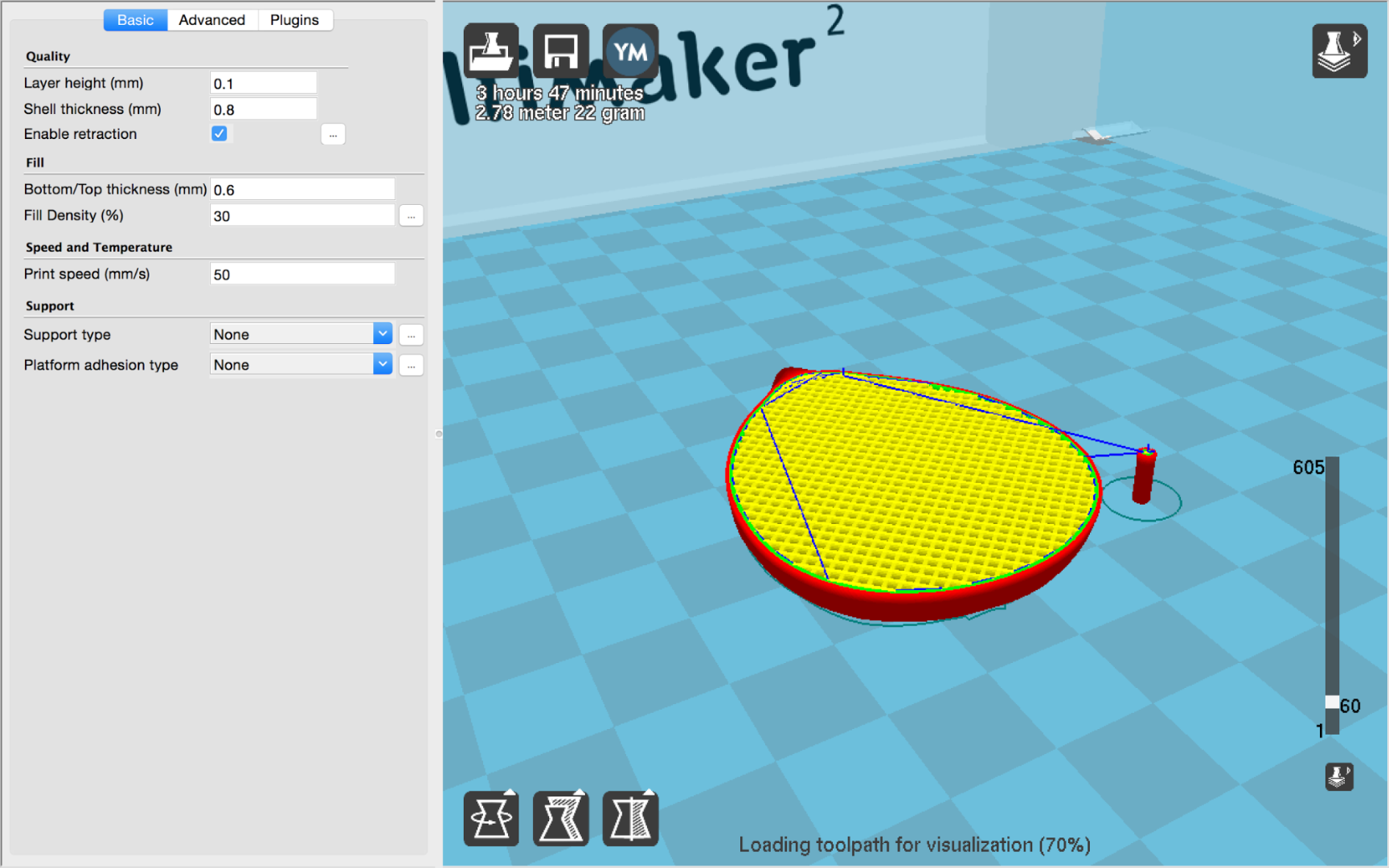Screen dimensions: 1389x868
Task: Select the Mirror tool icon
Action: 630,818
